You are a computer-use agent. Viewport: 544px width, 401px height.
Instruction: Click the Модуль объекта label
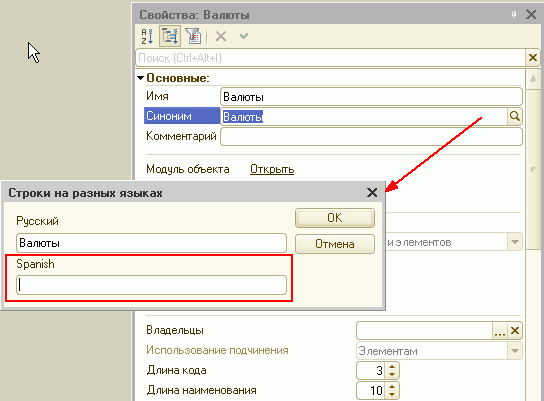188,169
